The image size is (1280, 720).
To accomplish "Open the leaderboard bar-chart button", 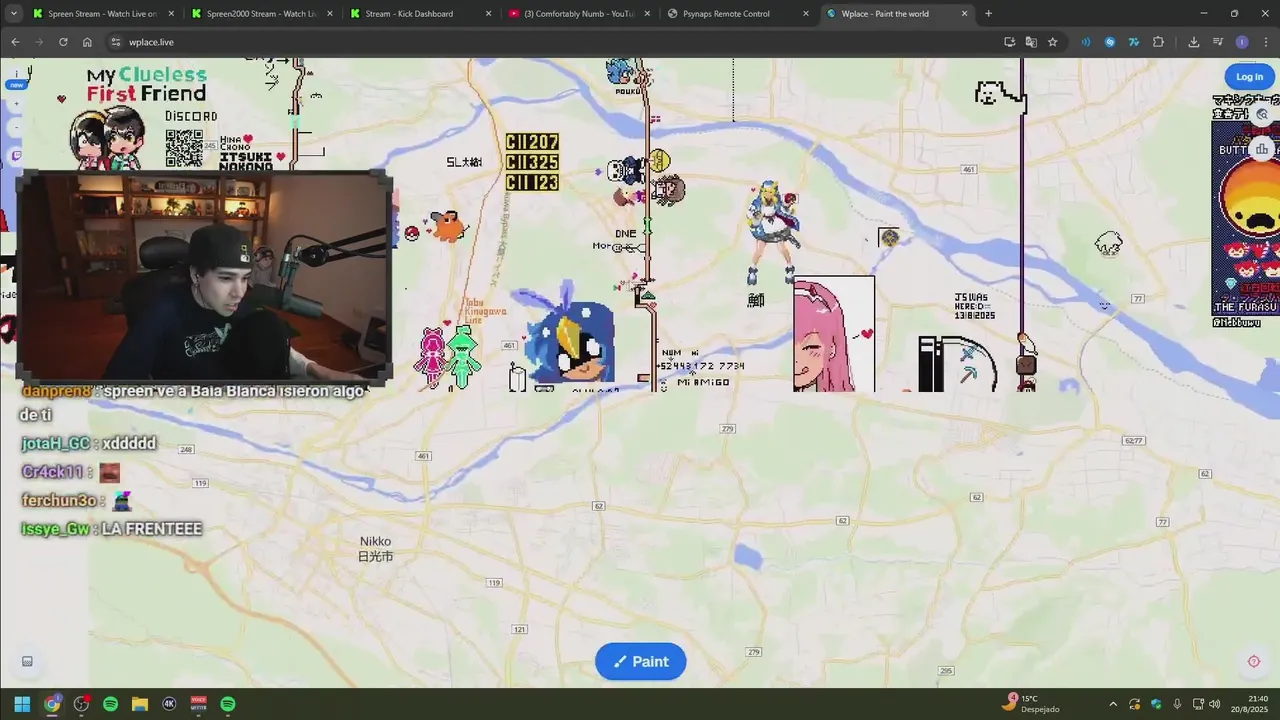I will point(1262,149).
